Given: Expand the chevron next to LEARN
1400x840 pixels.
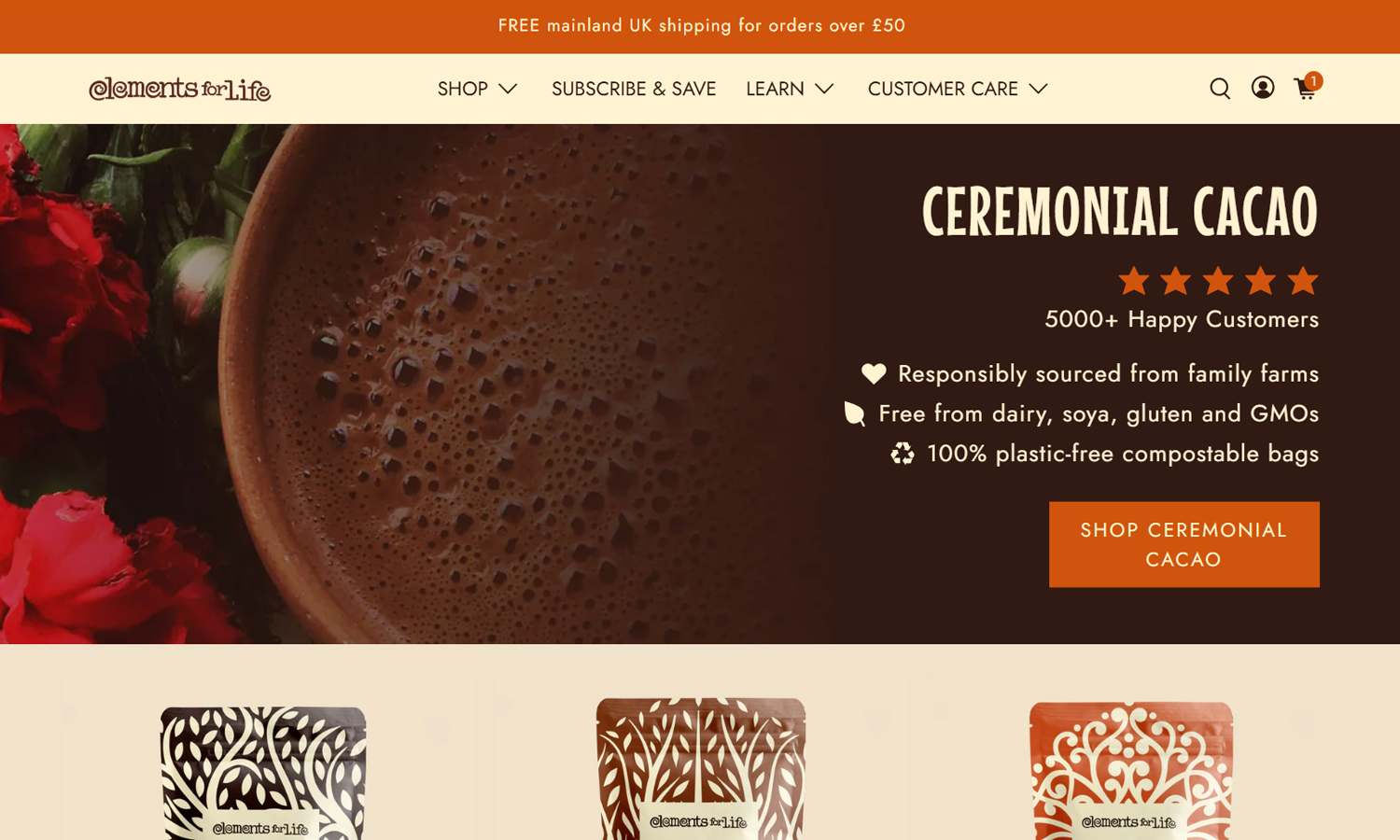Looking at the screenshot, I should tap(824, 89).
